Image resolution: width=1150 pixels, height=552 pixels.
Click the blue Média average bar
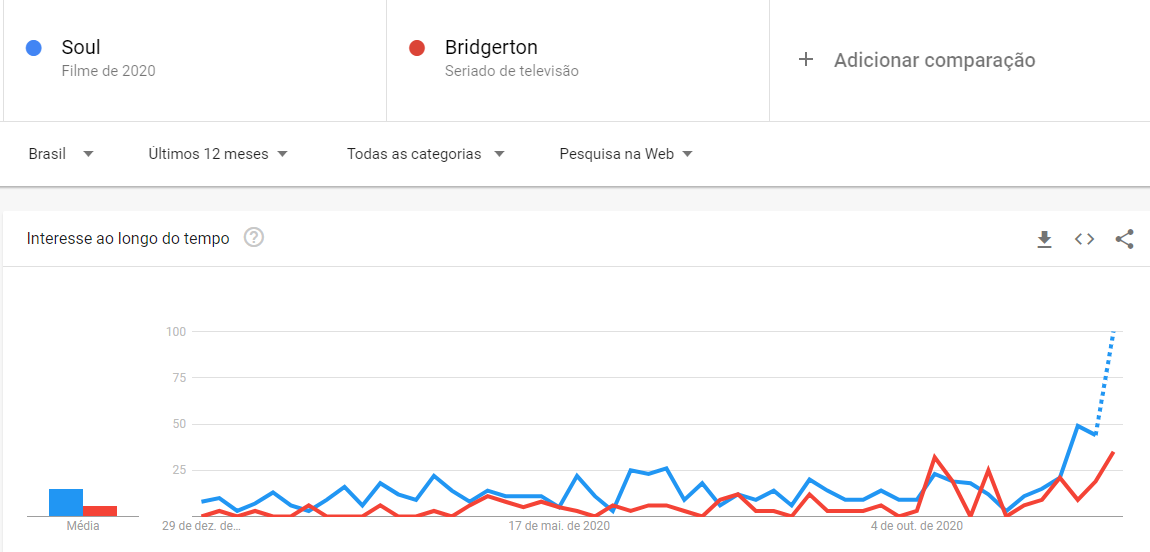[66, 502]
